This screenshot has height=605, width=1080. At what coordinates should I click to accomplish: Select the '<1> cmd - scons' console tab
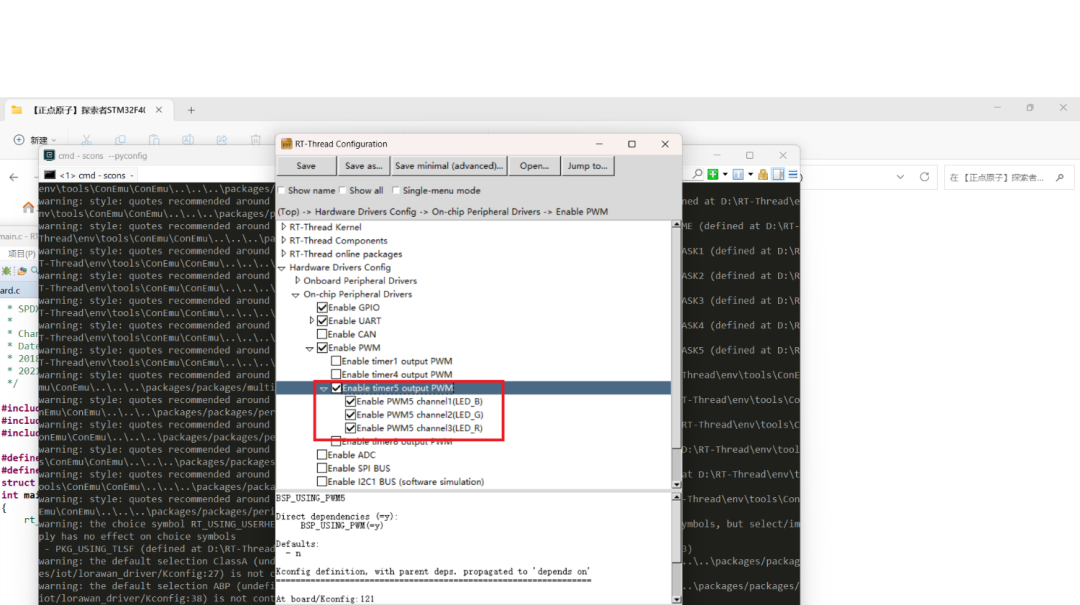pyautogui.click(x=90, y=174)
